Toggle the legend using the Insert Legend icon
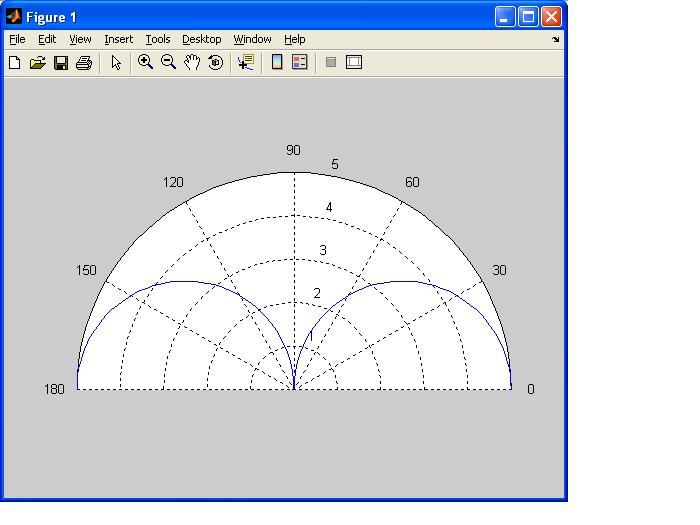The height and width of the screenshot is (525, 700). [299, 62]
